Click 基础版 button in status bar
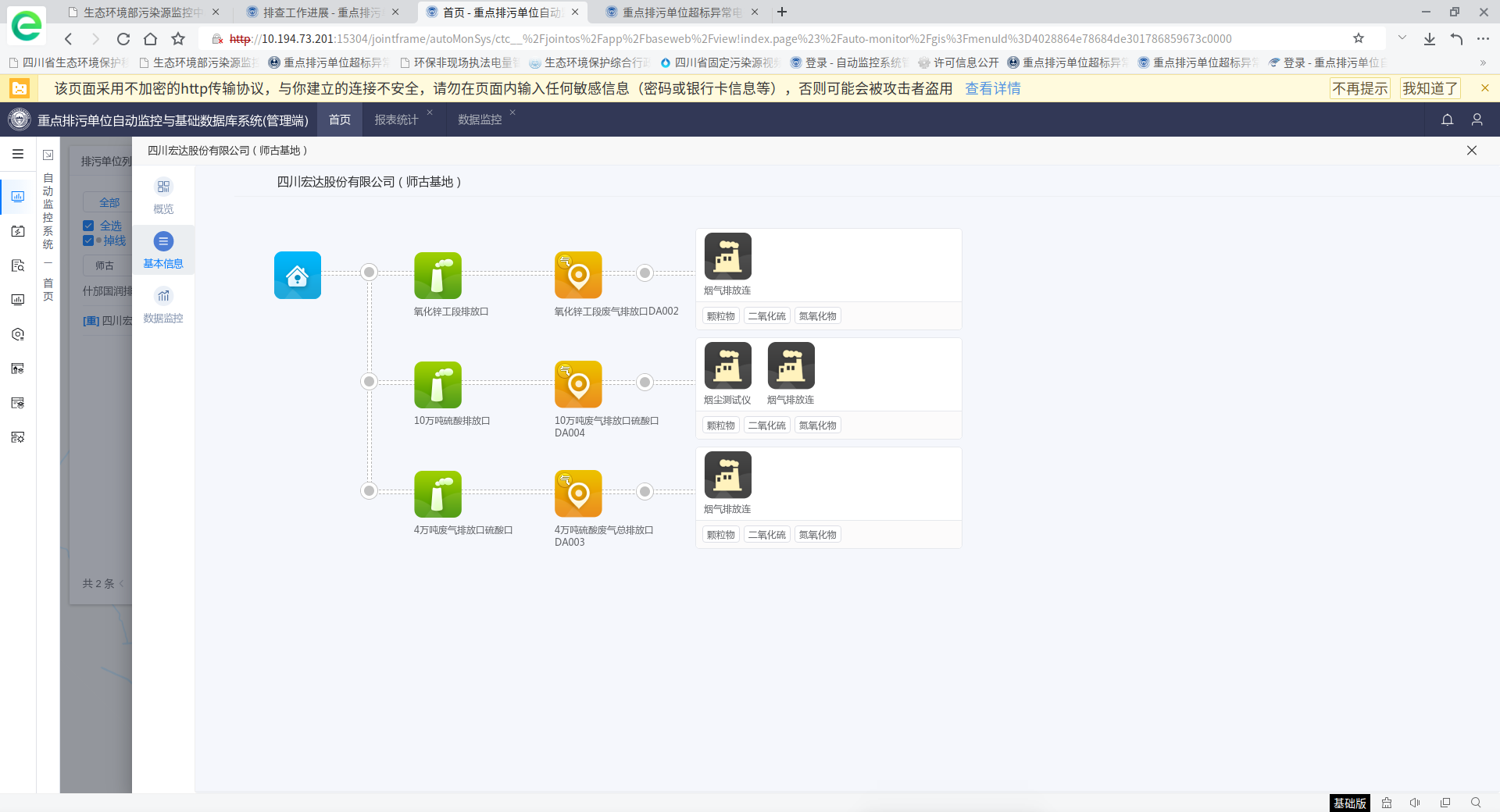The image size is (1500, 812). pos(1350,803)
